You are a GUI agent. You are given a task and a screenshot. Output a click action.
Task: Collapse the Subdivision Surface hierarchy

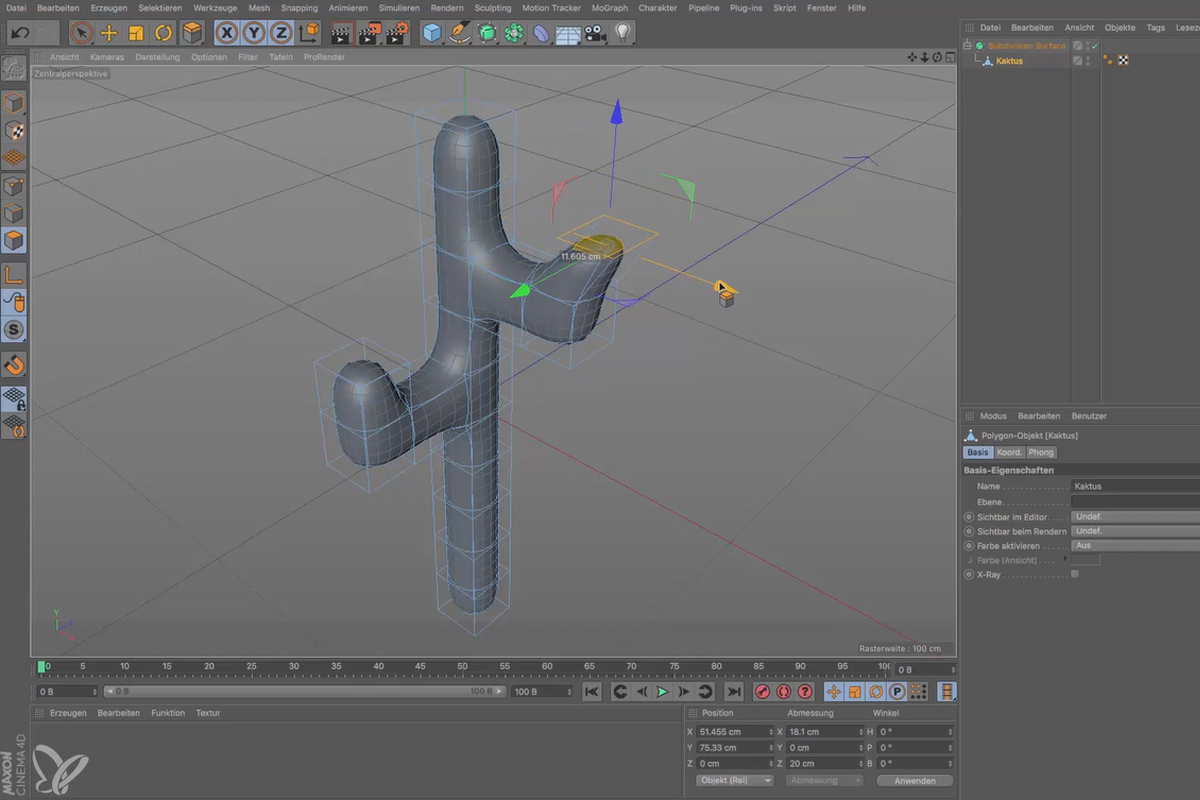[x=967, y=46]
